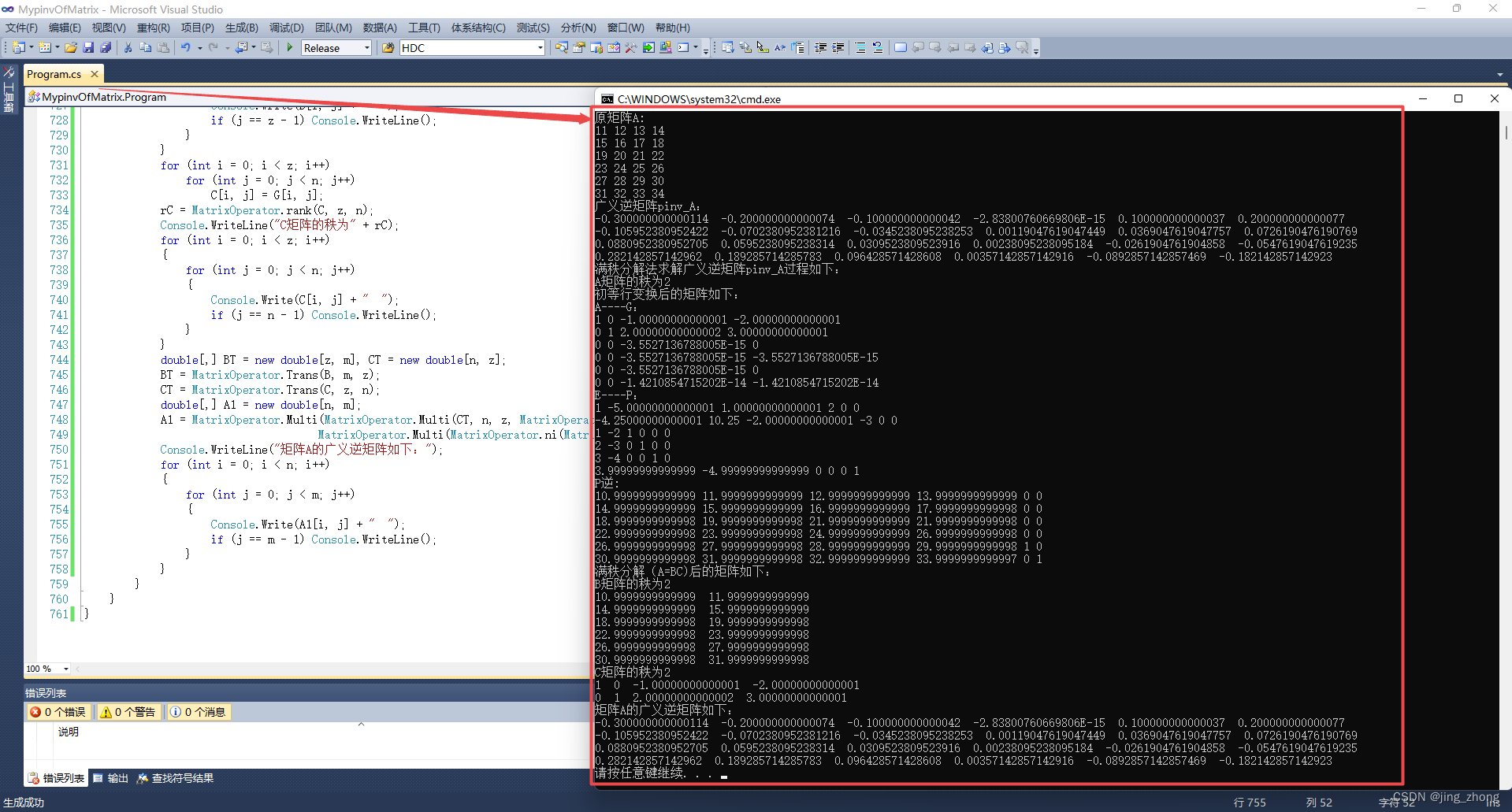
Task: Open the 生成(B) menu
Action: coord(242,28)
